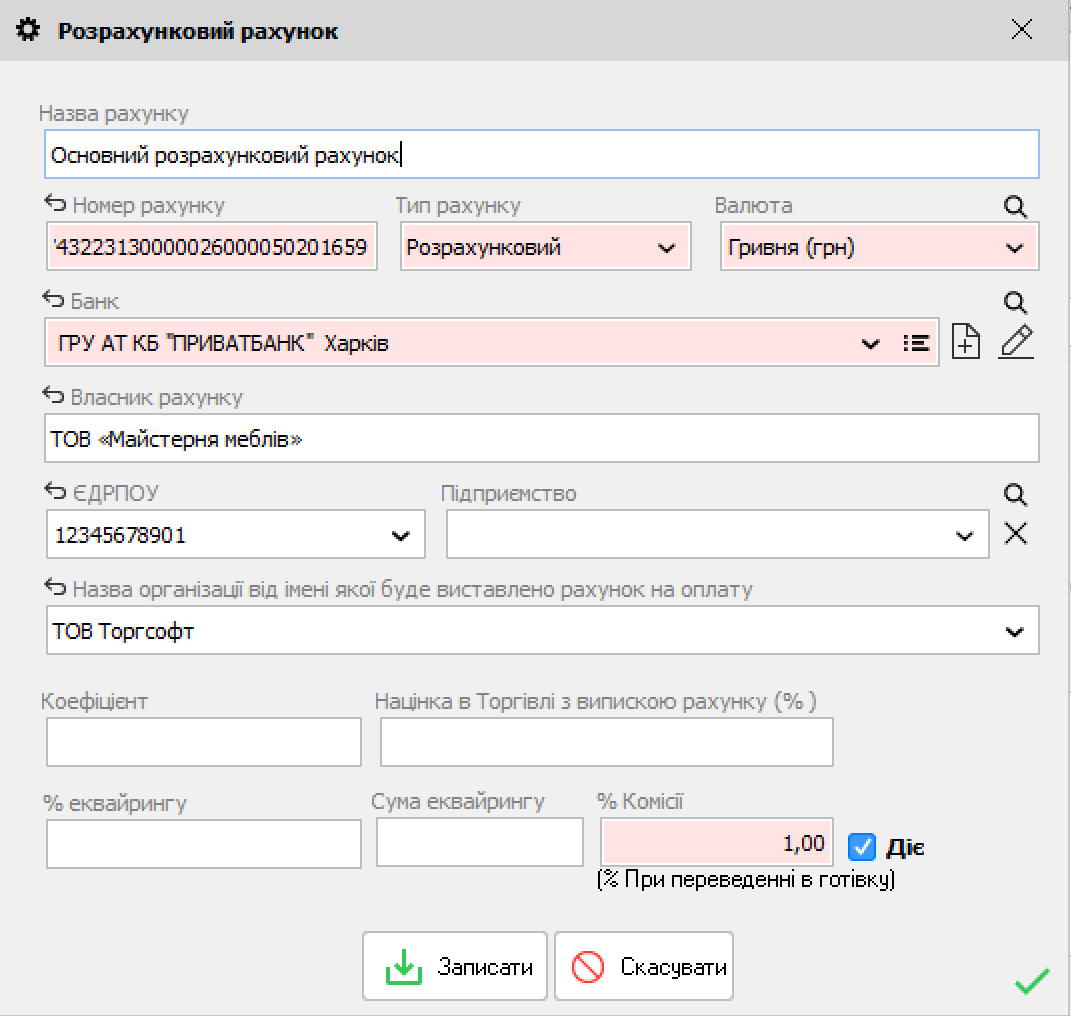Open the bank list icon in the Банк field

coord(915,344)
